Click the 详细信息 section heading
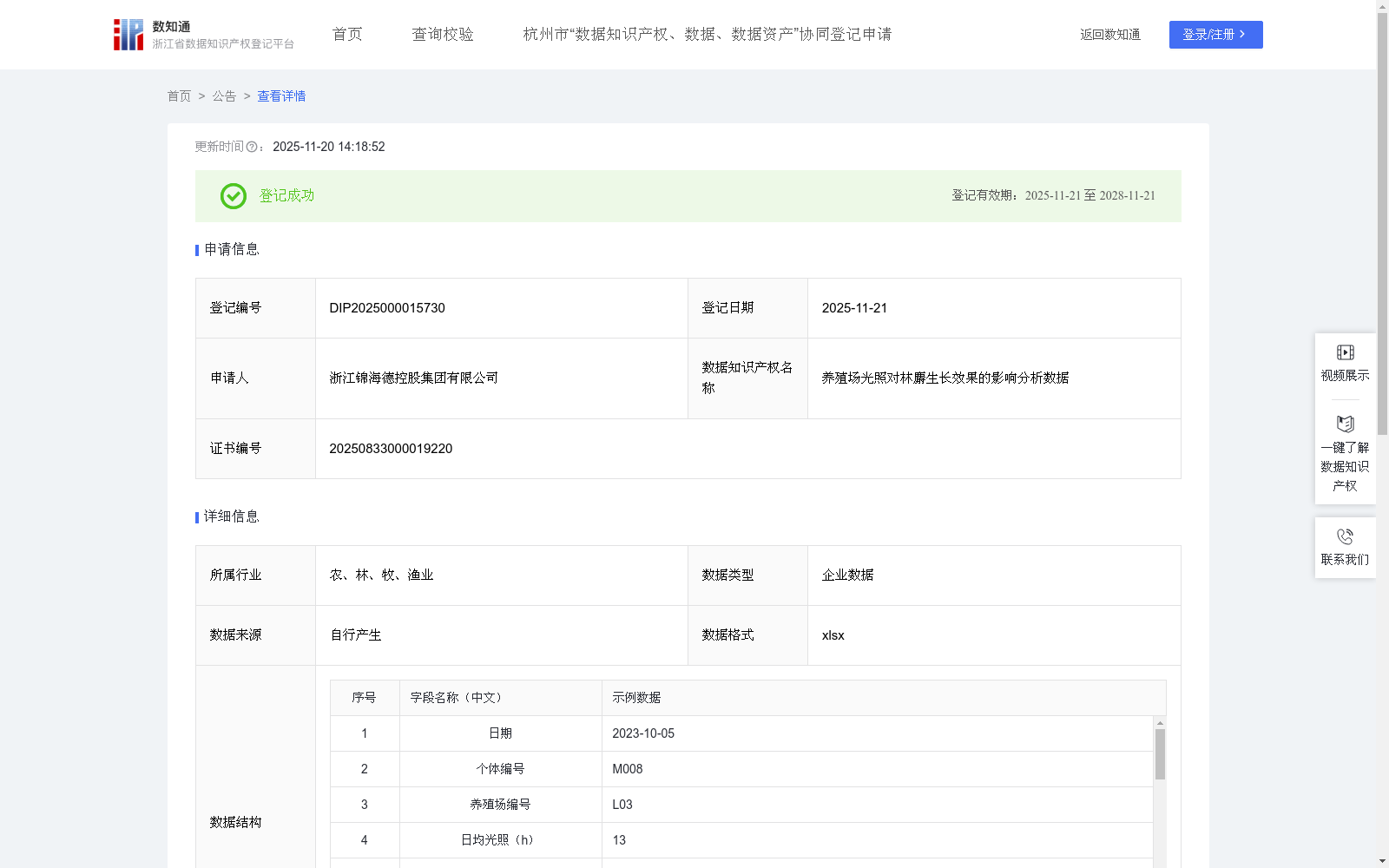Viewport: 1389px width, 868px height. coord(232,517)
